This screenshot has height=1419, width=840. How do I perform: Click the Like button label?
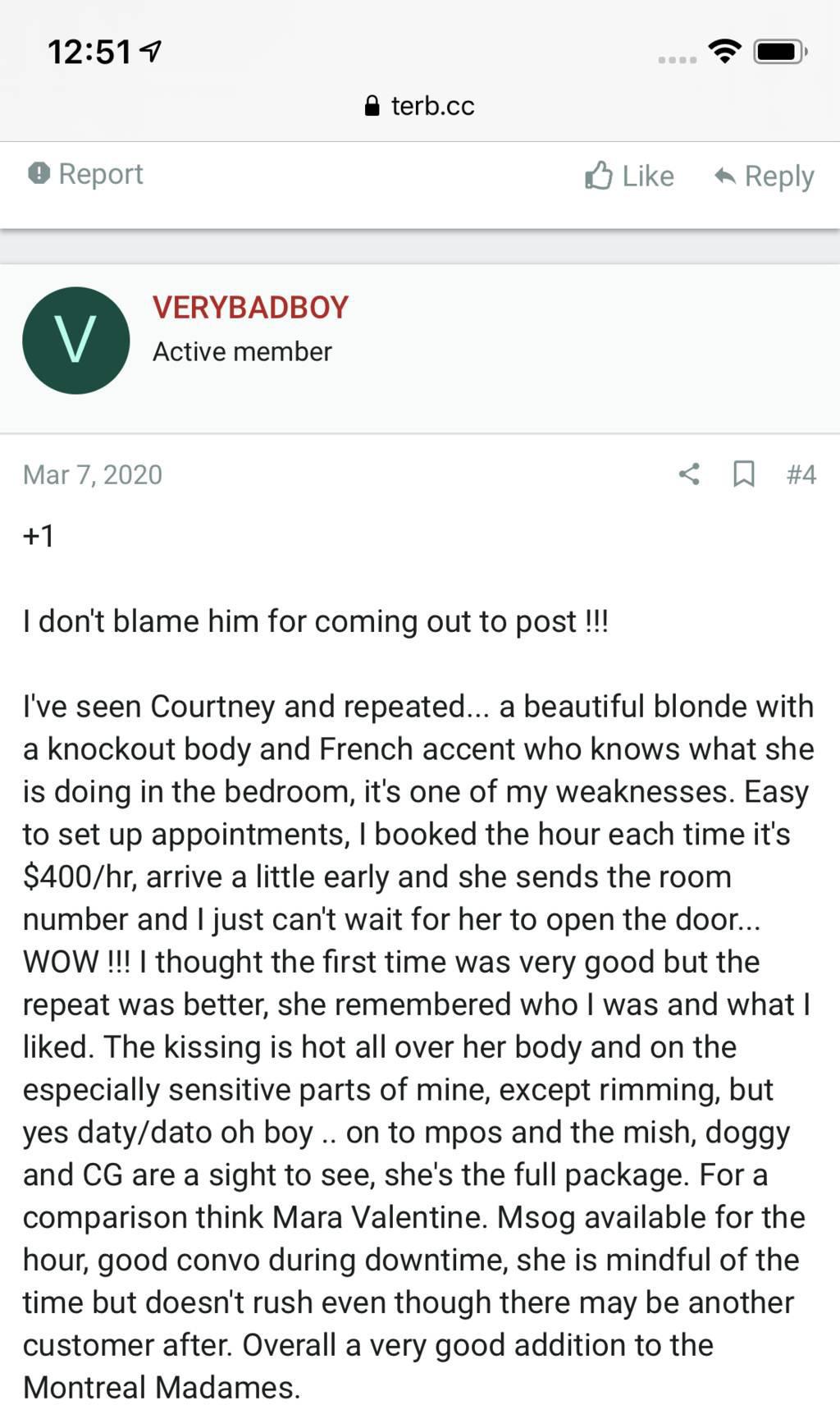(x=647, y=176)
